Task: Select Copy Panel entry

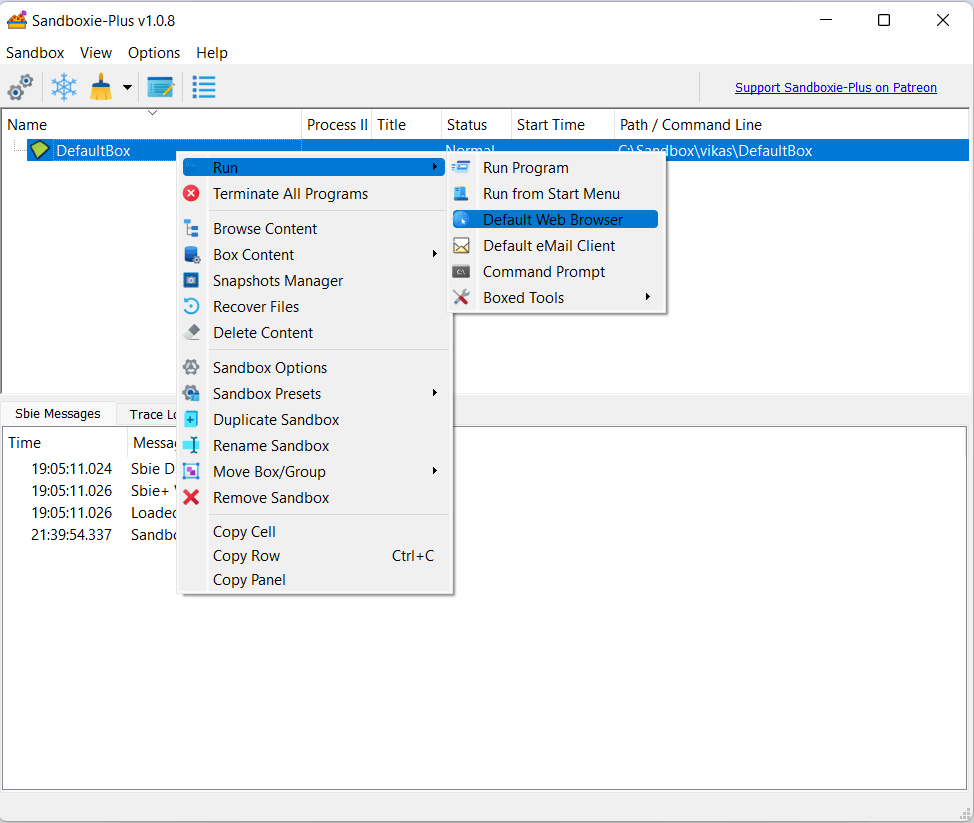Action: (314, 580)
